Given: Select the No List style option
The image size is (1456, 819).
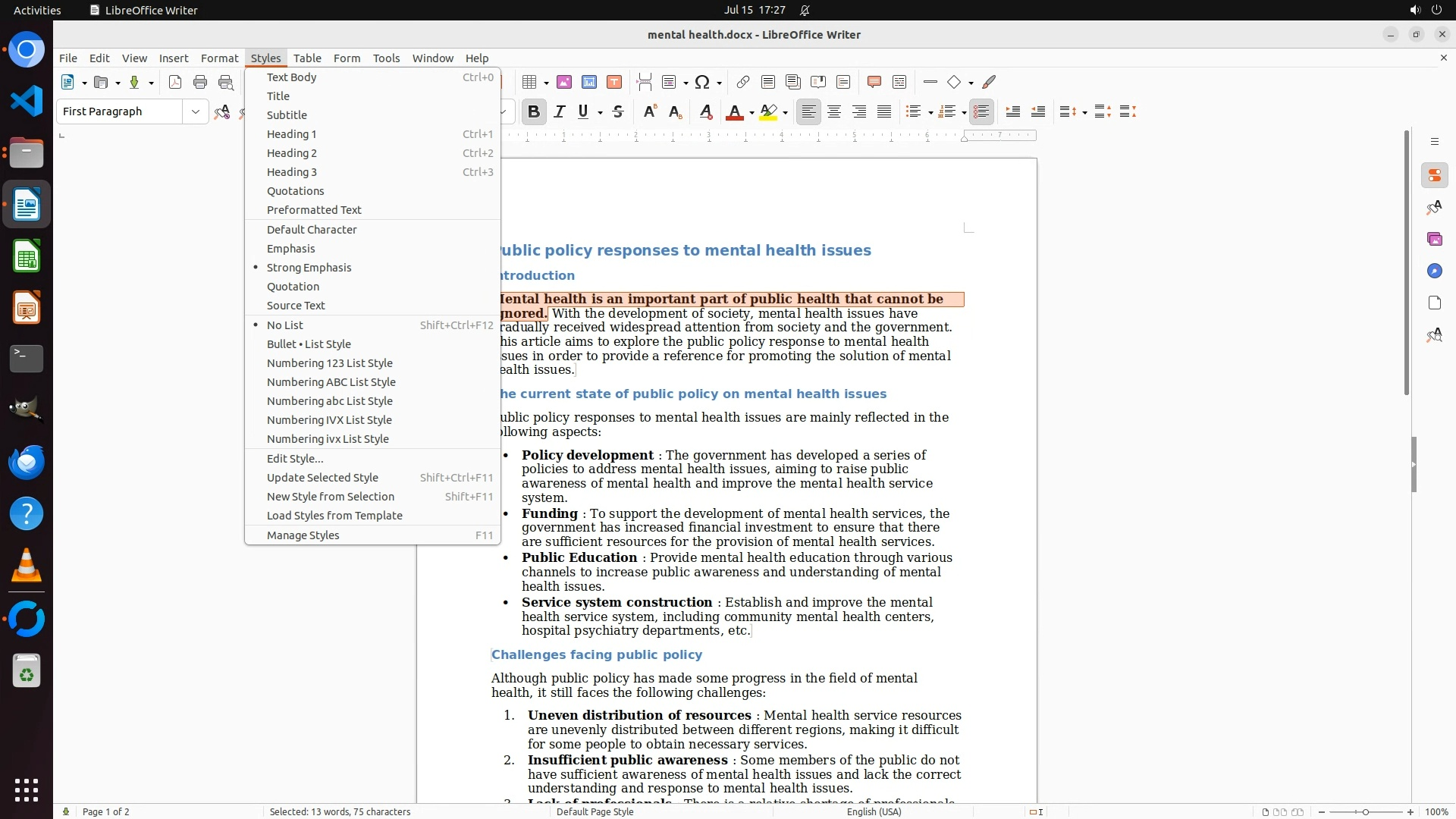Looking at the screenshot, I should 285,325.
